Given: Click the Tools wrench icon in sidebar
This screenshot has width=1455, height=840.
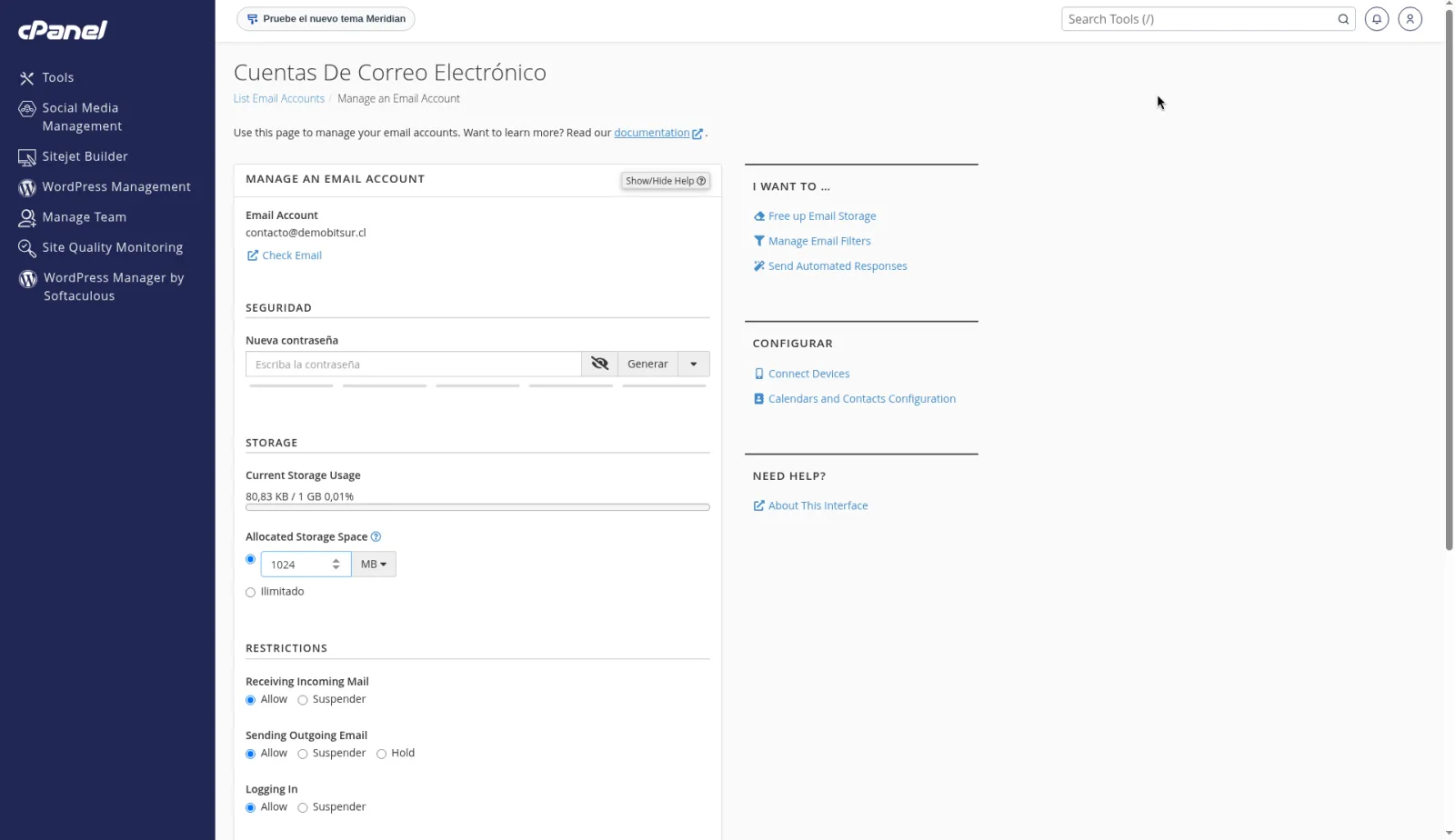Looking at the screenshot, I should tap(27, 78).
